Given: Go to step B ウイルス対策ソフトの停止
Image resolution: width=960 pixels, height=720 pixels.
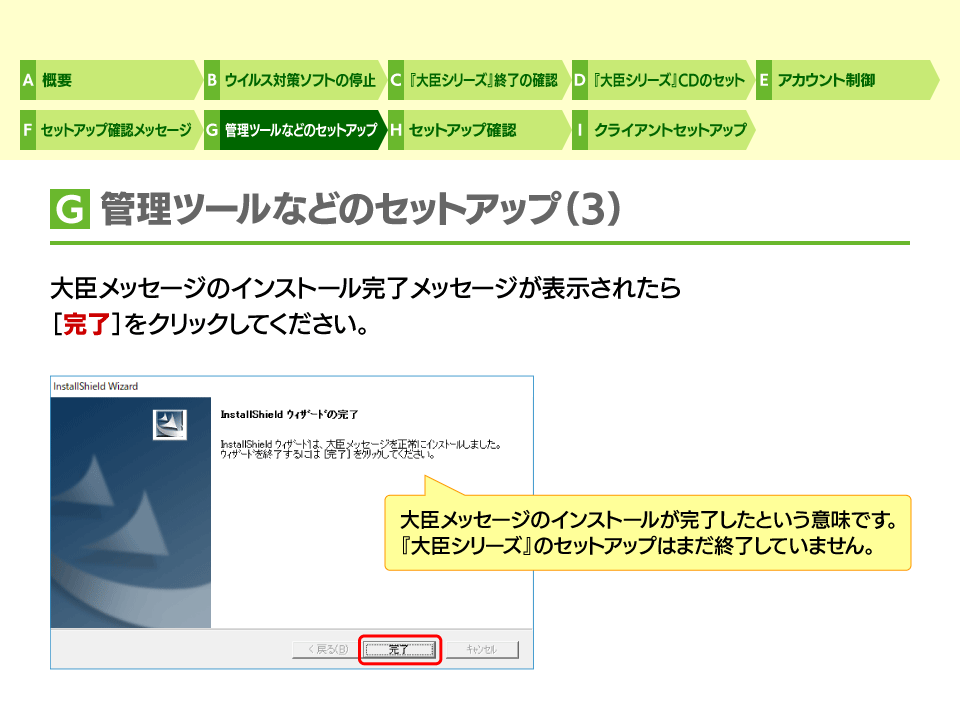Looking at the screenshot, I should 294,80.
